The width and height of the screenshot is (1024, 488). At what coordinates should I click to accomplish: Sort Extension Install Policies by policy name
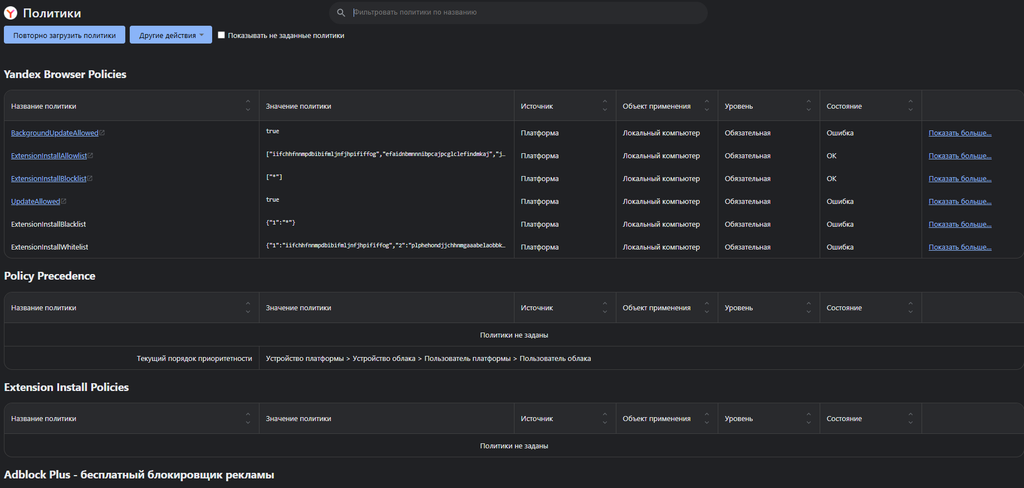click(248, 419)
